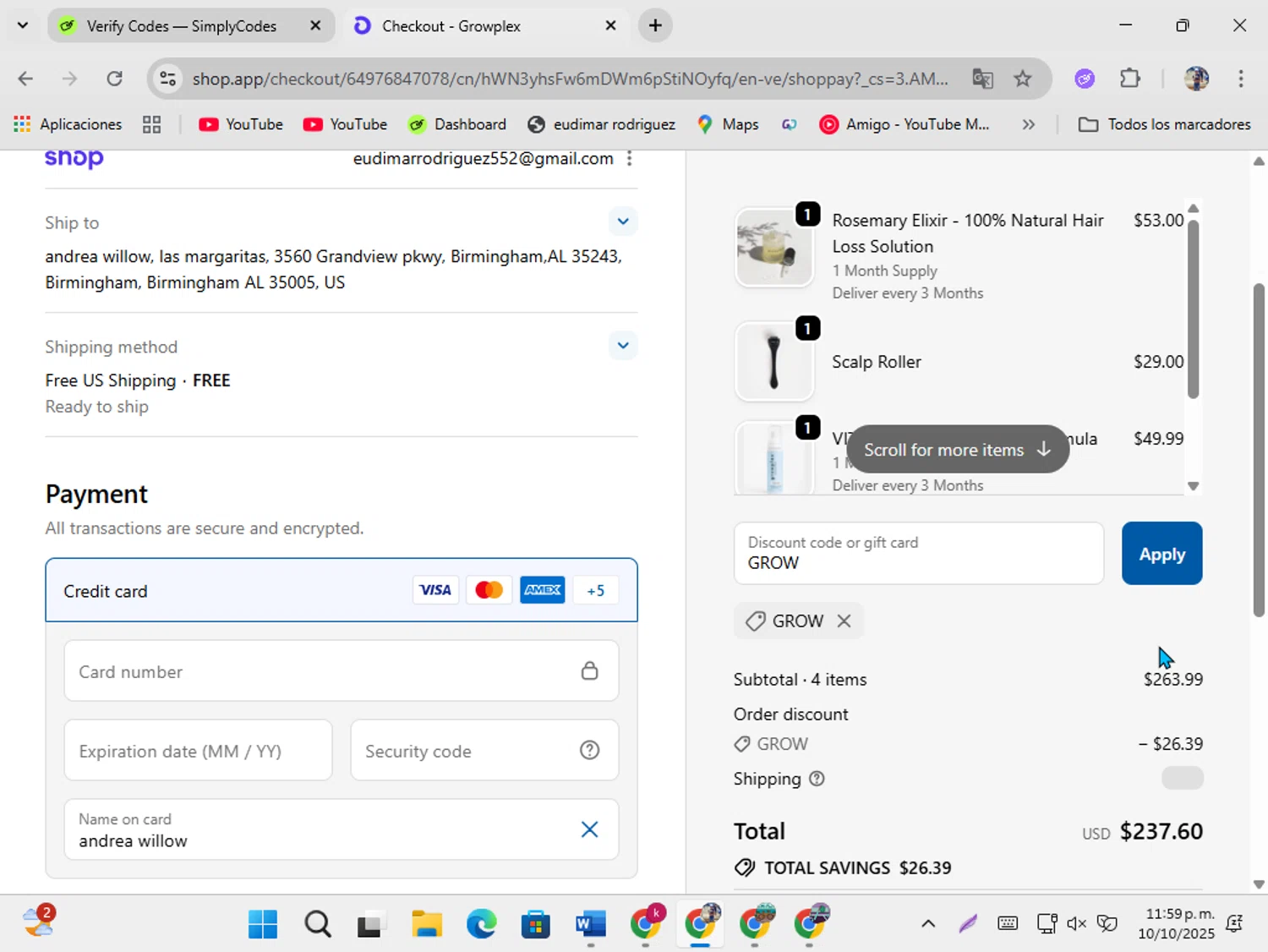Viewport: 1268px width, 952px height.
Task: Open account options menu beside email
Action: point(629,159)
